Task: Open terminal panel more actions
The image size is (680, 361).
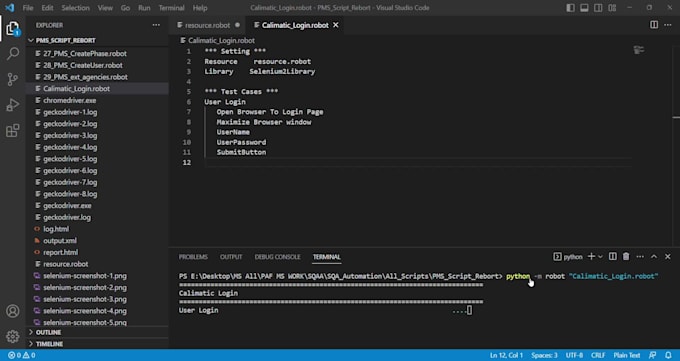Action: (640, 256)
